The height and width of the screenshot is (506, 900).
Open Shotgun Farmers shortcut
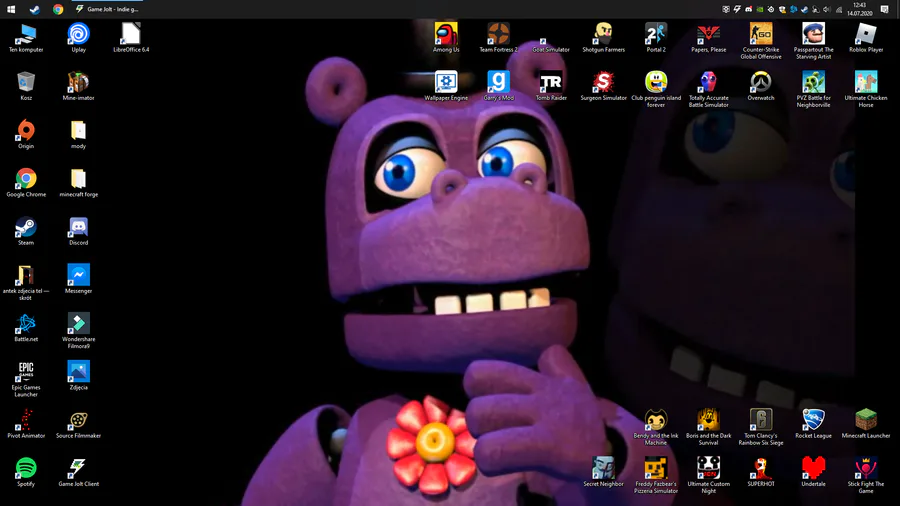(603, 38)
